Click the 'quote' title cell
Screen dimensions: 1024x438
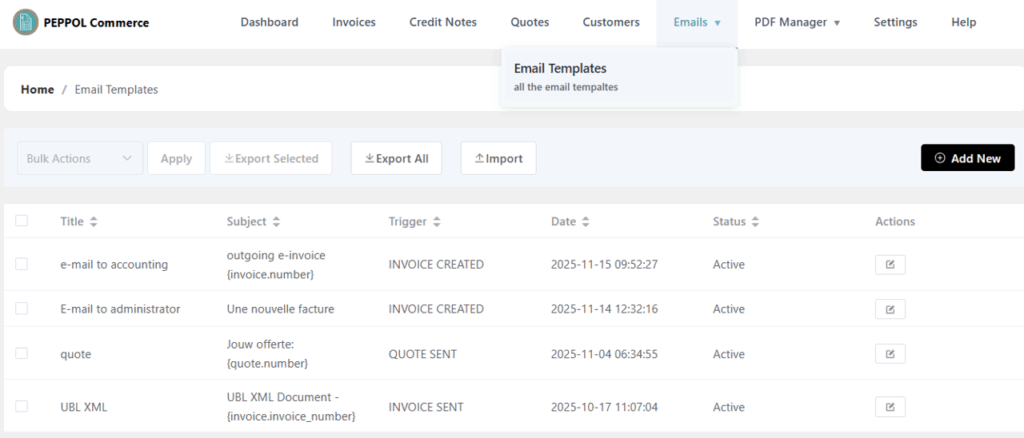(x=76, y=354)
